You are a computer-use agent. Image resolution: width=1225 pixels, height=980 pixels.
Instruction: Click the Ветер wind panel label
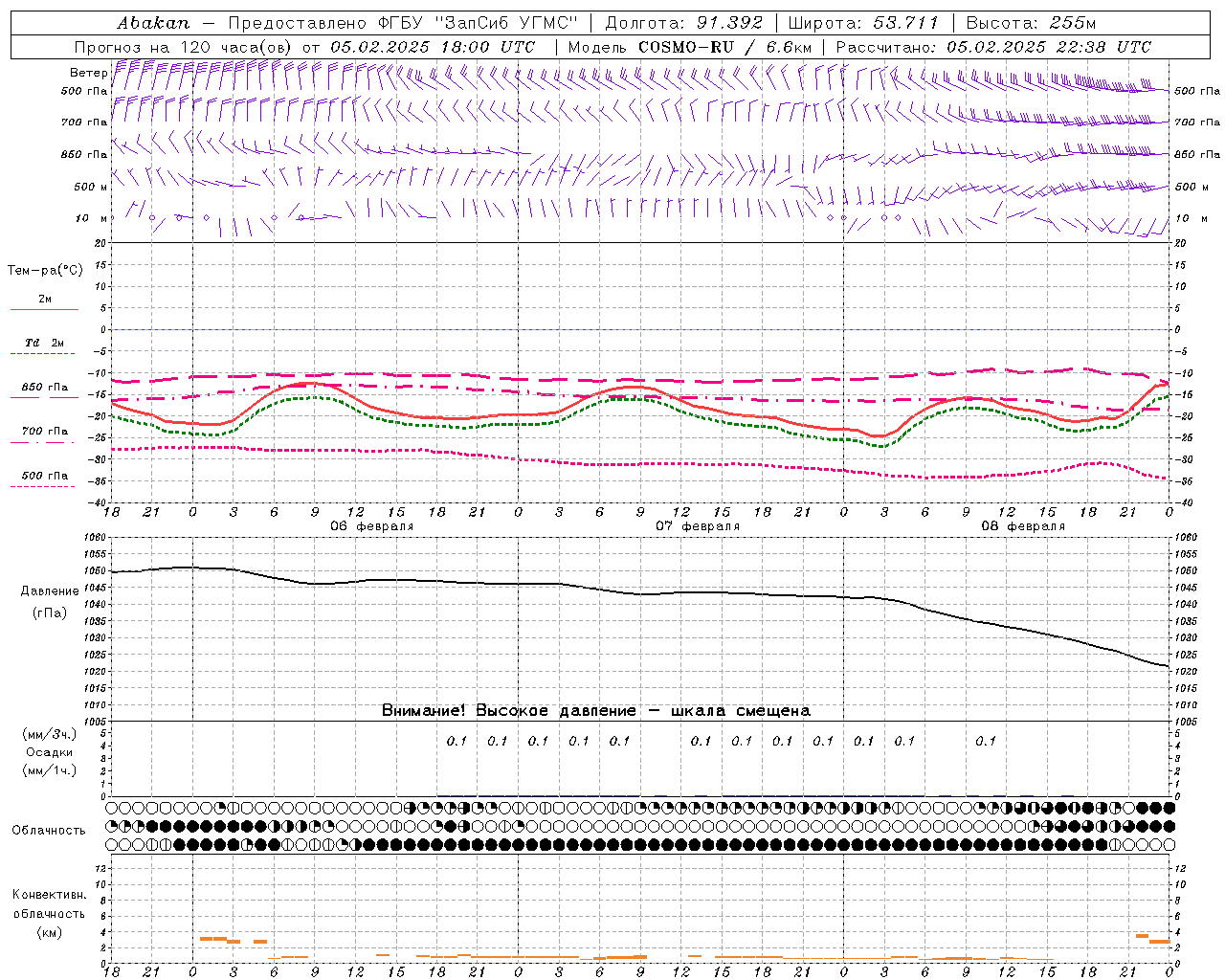(88, 73)
